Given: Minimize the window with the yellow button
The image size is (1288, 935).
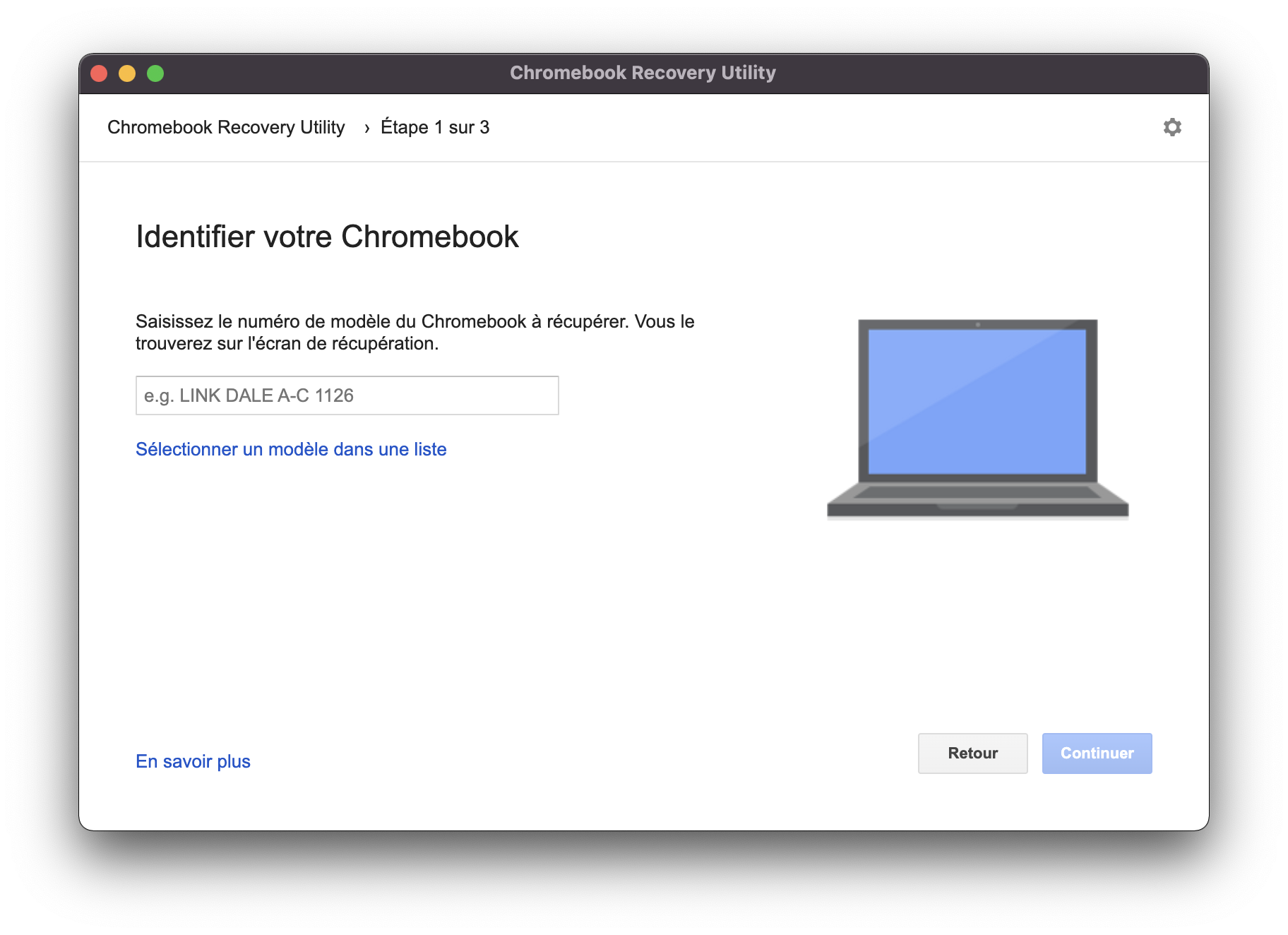Looking at the screenshot, I should [127, 73].
